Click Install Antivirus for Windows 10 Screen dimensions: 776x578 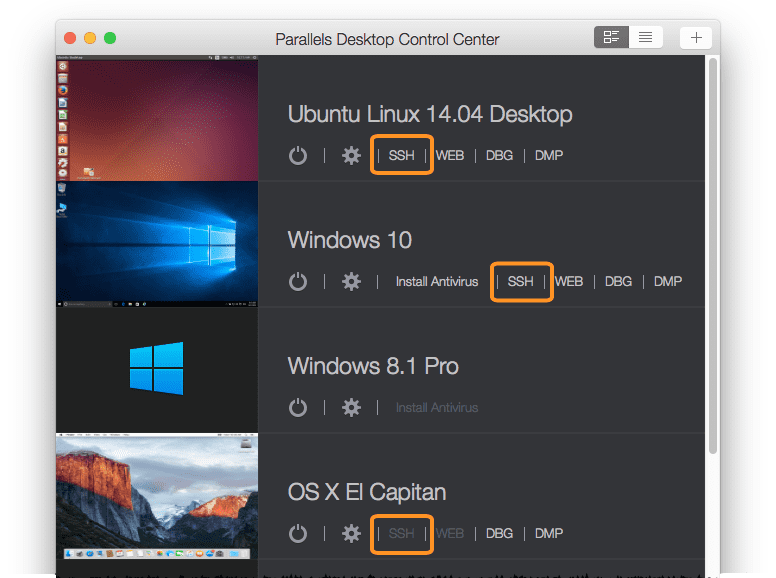tap(437, 282)
